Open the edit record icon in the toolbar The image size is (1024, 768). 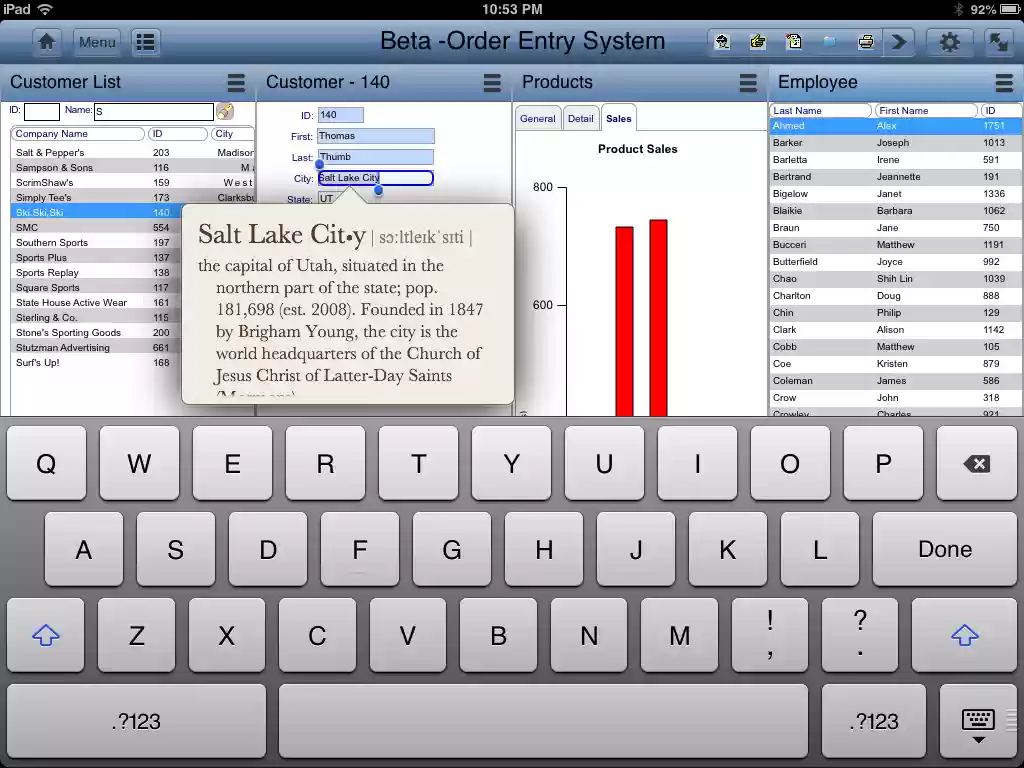(793, 41)
